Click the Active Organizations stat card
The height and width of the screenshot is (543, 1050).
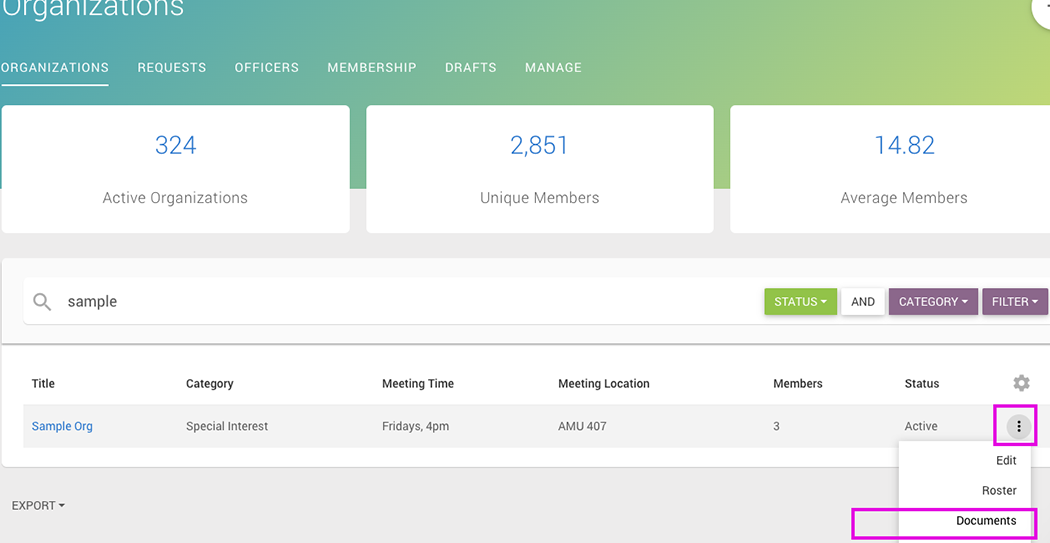(x=175, y=169)
